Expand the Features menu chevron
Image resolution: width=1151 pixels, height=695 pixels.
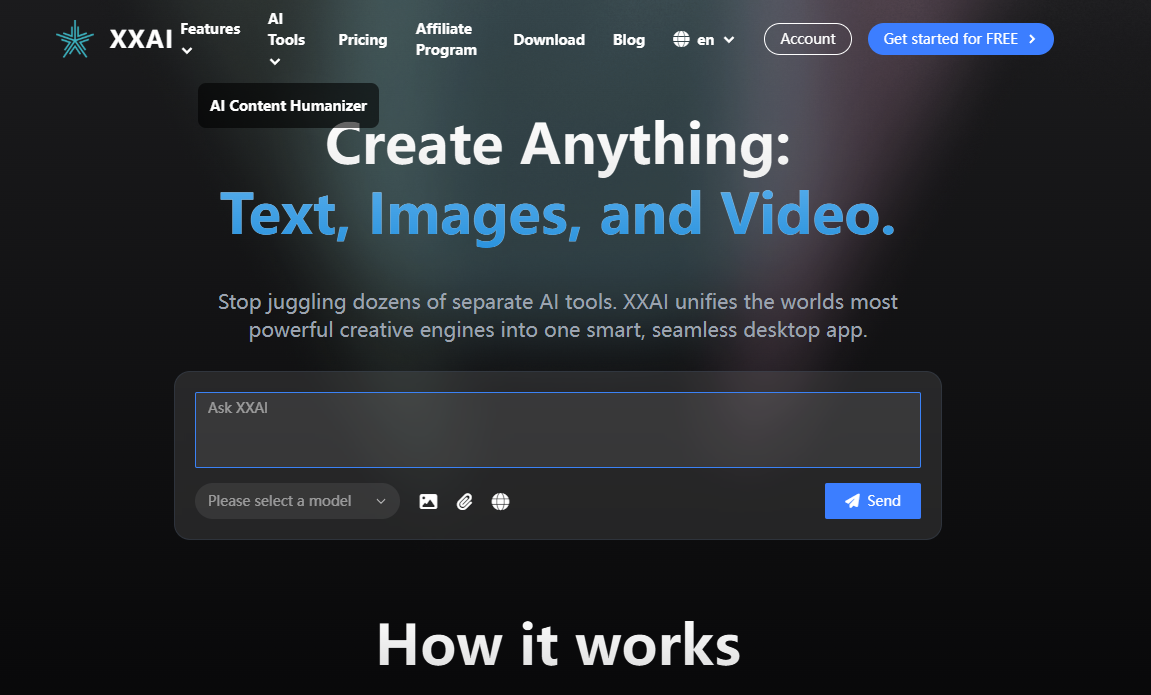pyautogui.click(x=185, y=51)
